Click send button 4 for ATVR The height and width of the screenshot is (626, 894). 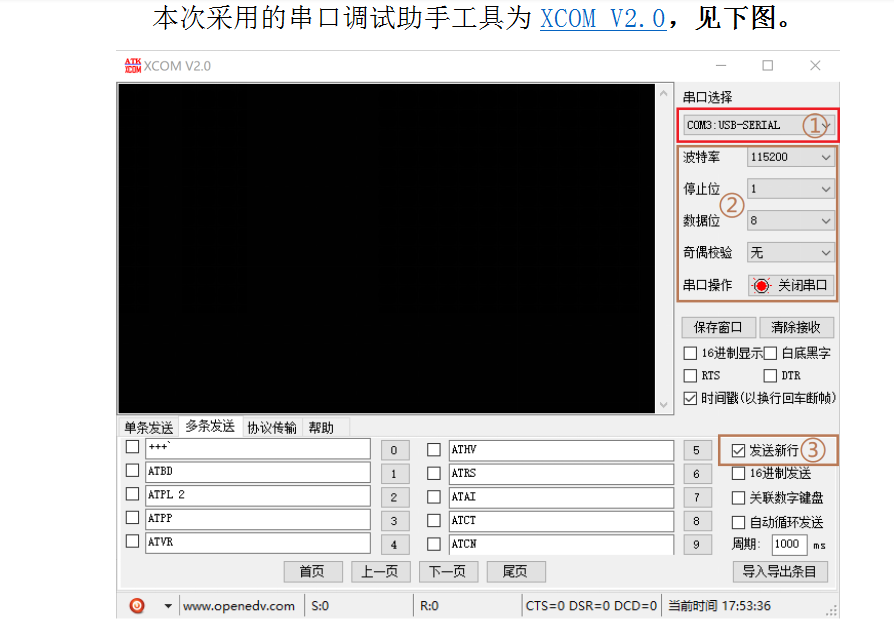point(395,544)
